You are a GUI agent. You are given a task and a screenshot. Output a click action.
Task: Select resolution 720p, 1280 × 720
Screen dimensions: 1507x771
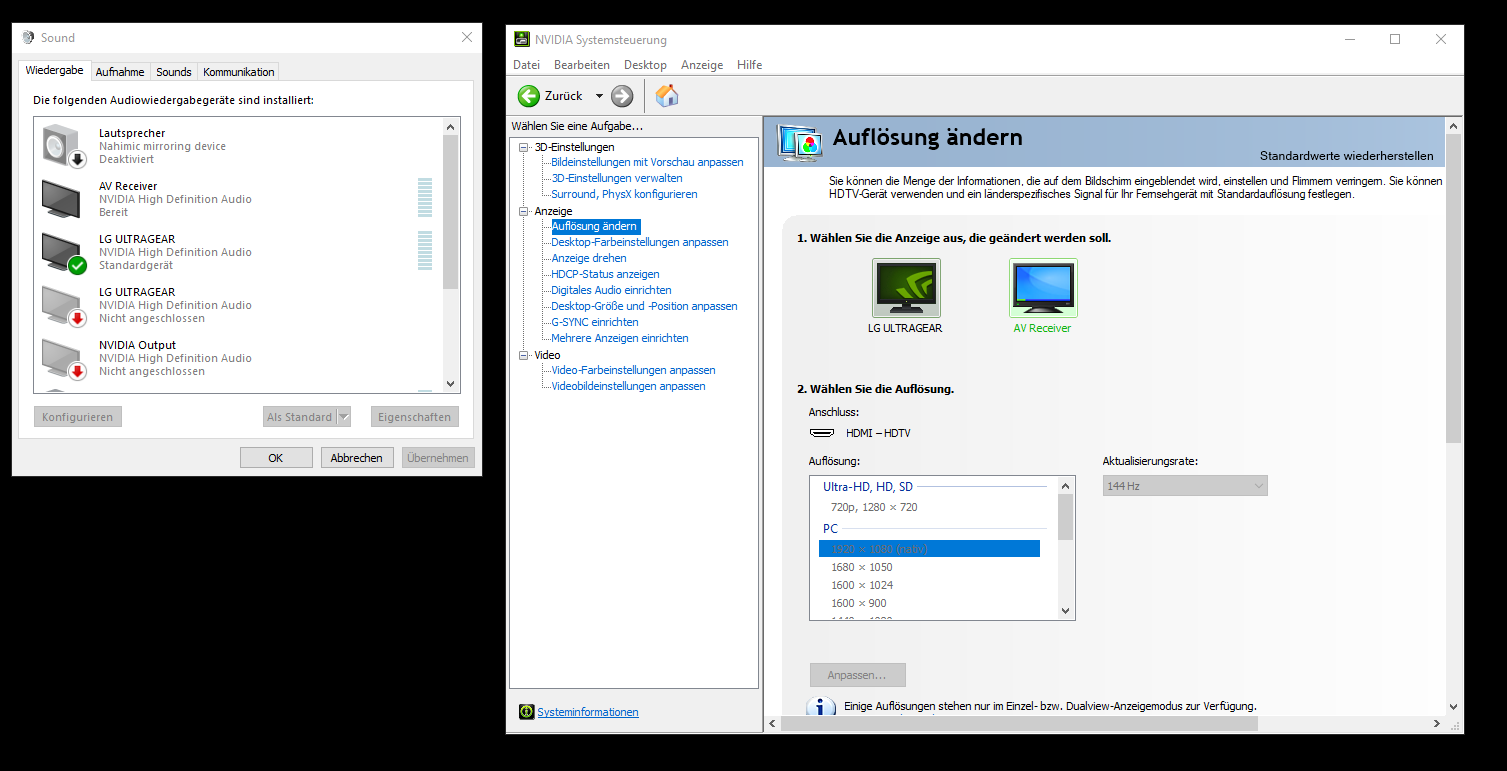point(874,507)
